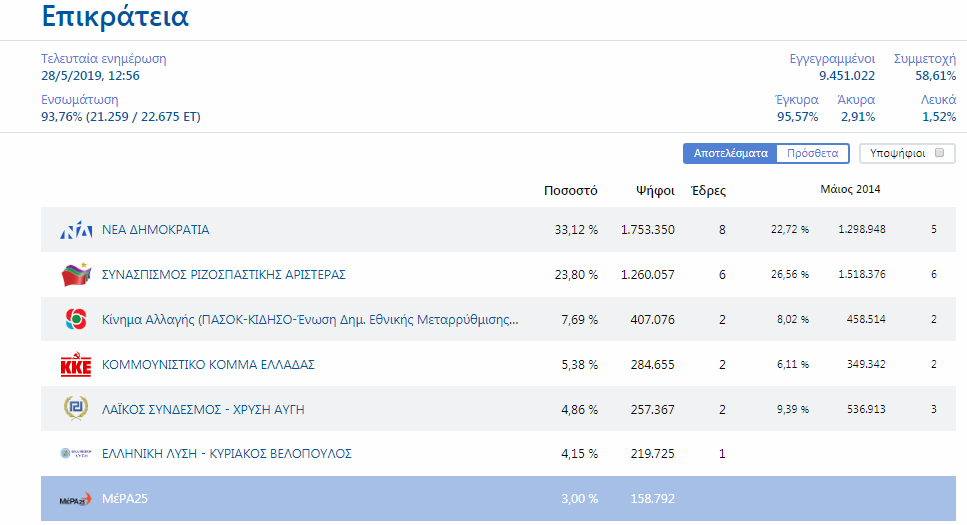Click the 4,15 % percentage value
The image size is (967, 525).
point(579,453)
